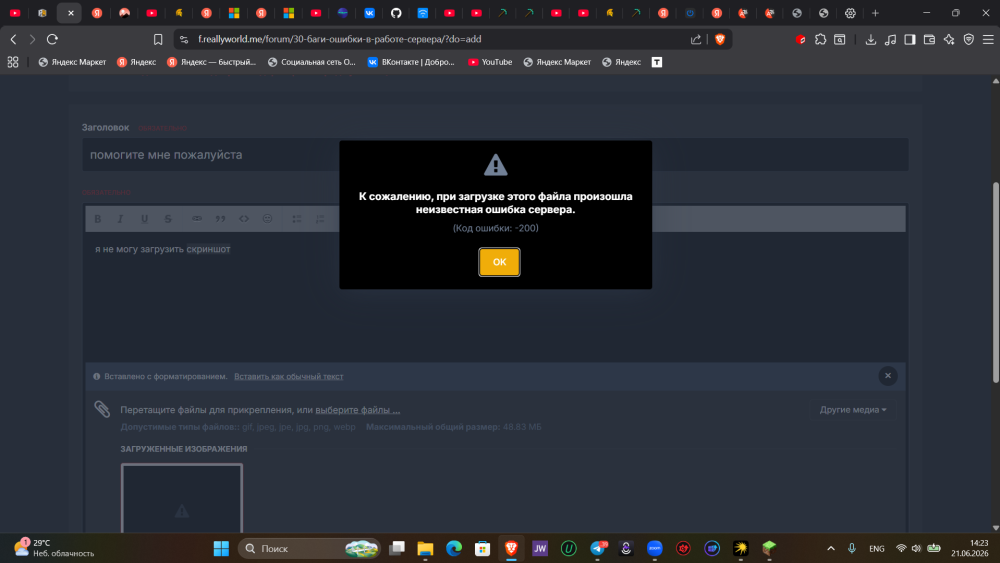
Task: Open Telegram from the taskbar
Action: (x=598, y=548)
